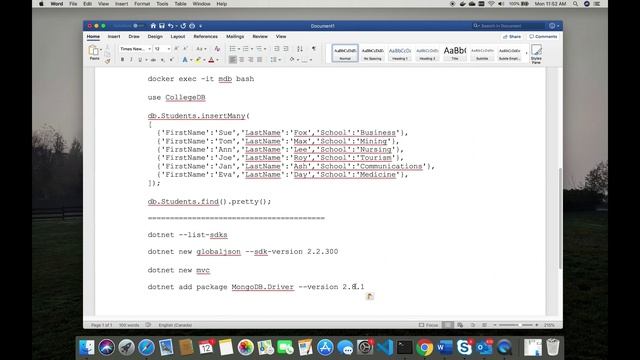This screenshot has width=640, height=360.
Task: Adjust the zoom slider in status bar
Action: click(x=516, y=325)
